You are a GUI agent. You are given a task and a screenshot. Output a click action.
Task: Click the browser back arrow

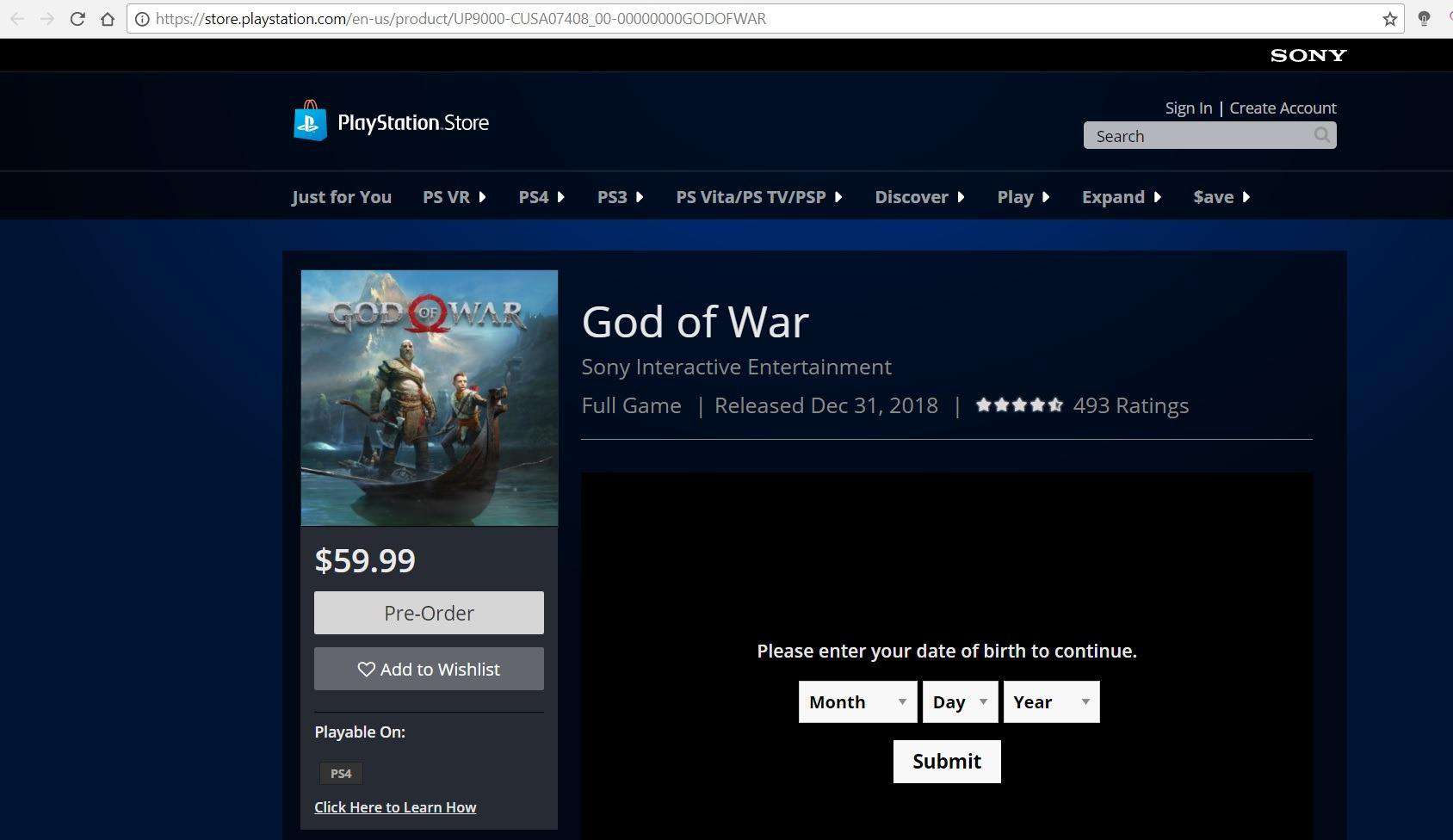17,19
